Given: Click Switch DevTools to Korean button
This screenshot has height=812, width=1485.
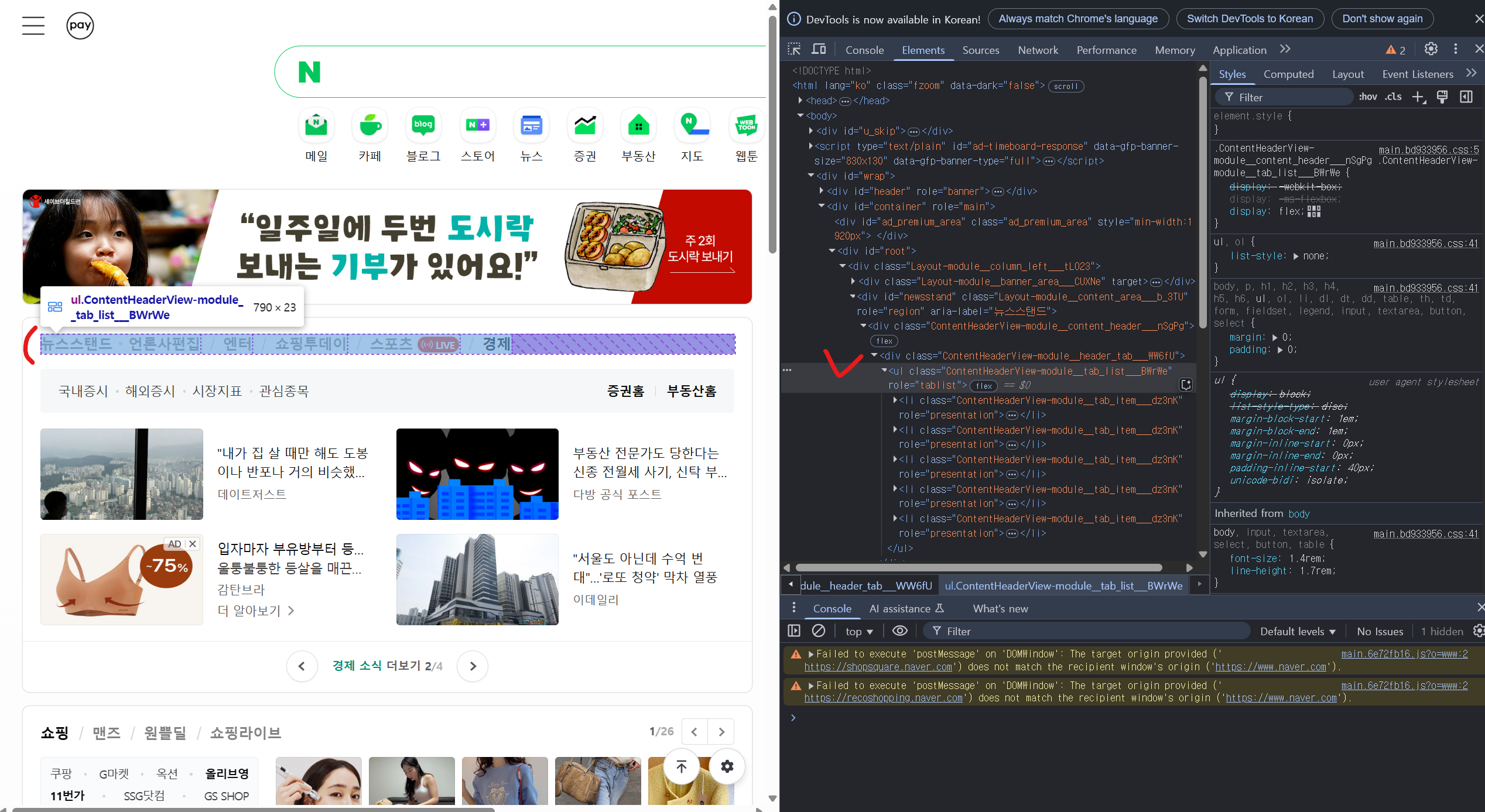Looking at the screenshot, I should [1250, 19].
